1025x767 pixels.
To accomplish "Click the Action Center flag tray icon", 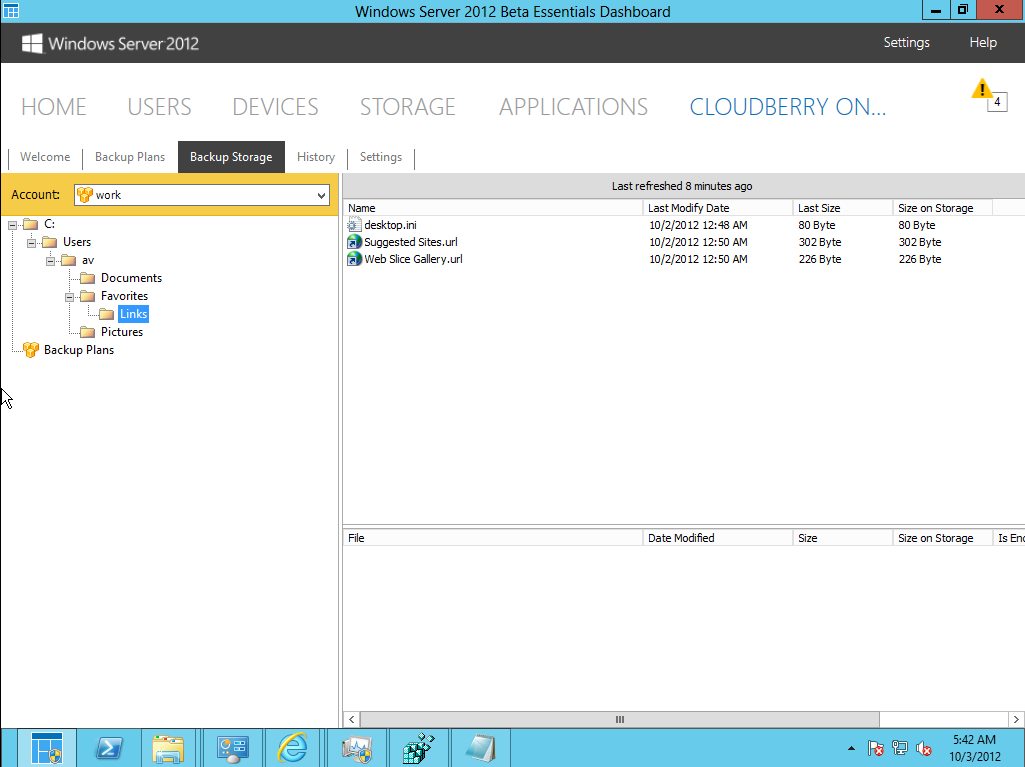I will click(875, 748).
